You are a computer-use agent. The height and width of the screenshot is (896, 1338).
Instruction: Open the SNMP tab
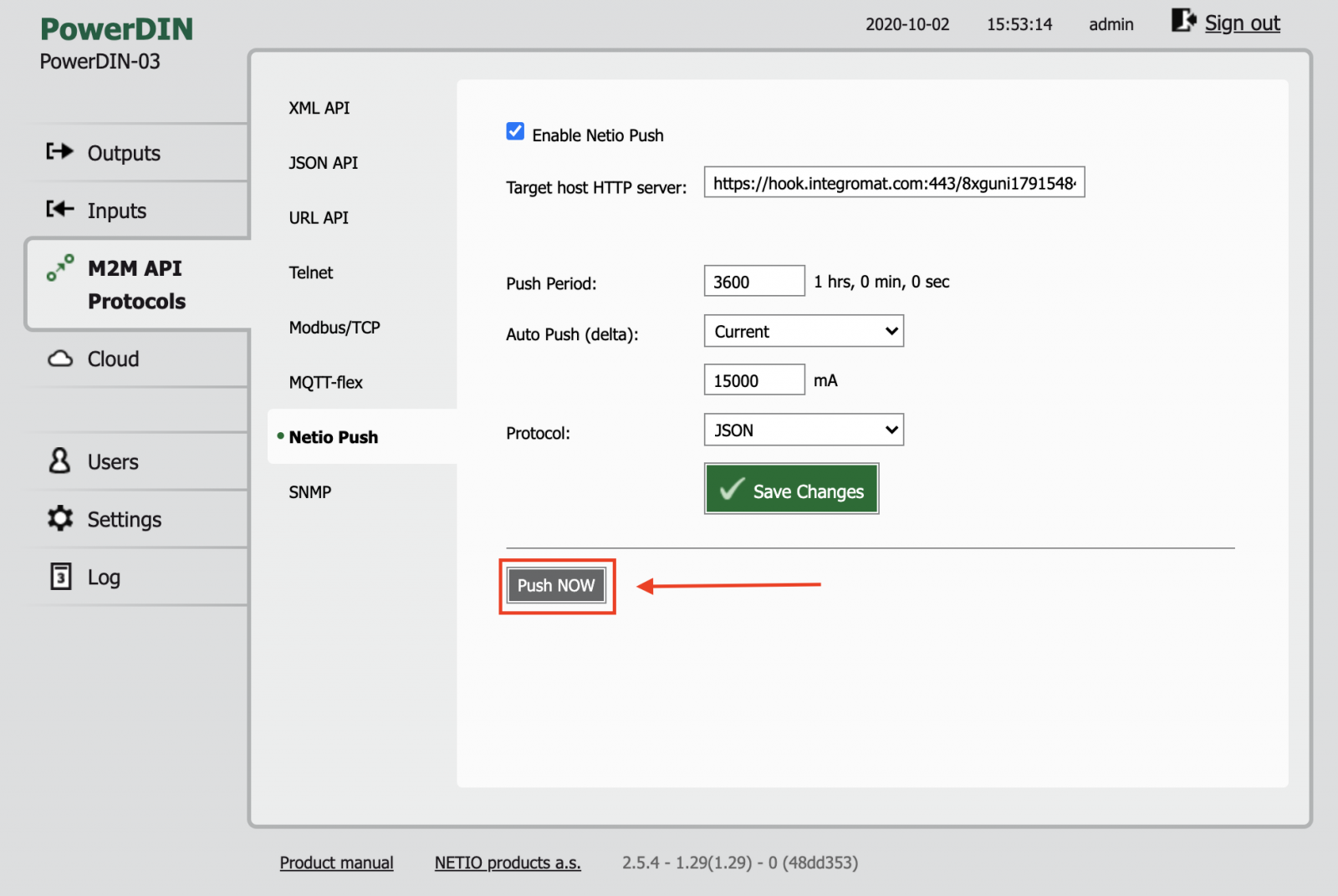click(x=310, y=492)
